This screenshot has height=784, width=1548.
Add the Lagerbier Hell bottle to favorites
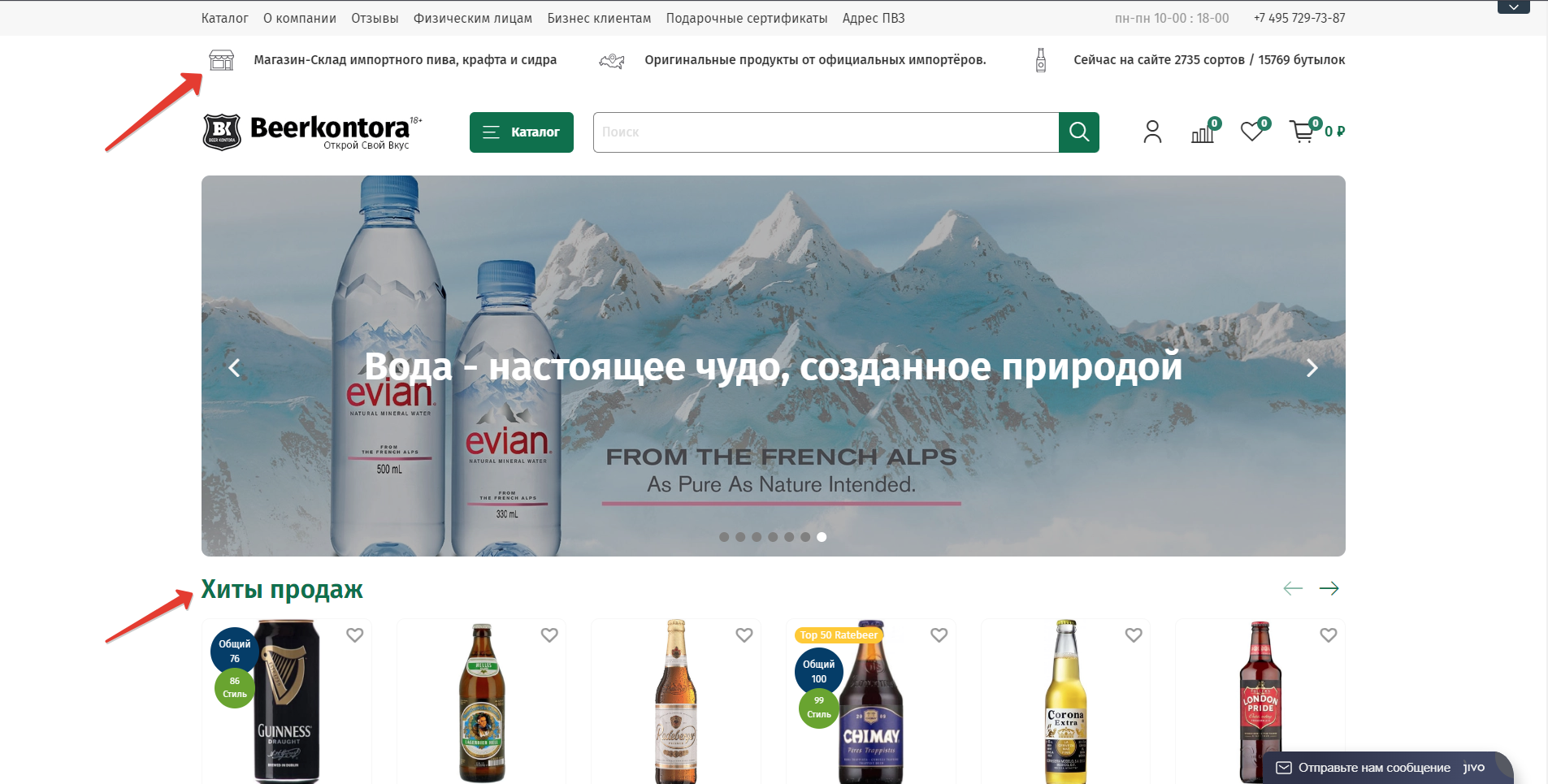click(549, 635)
